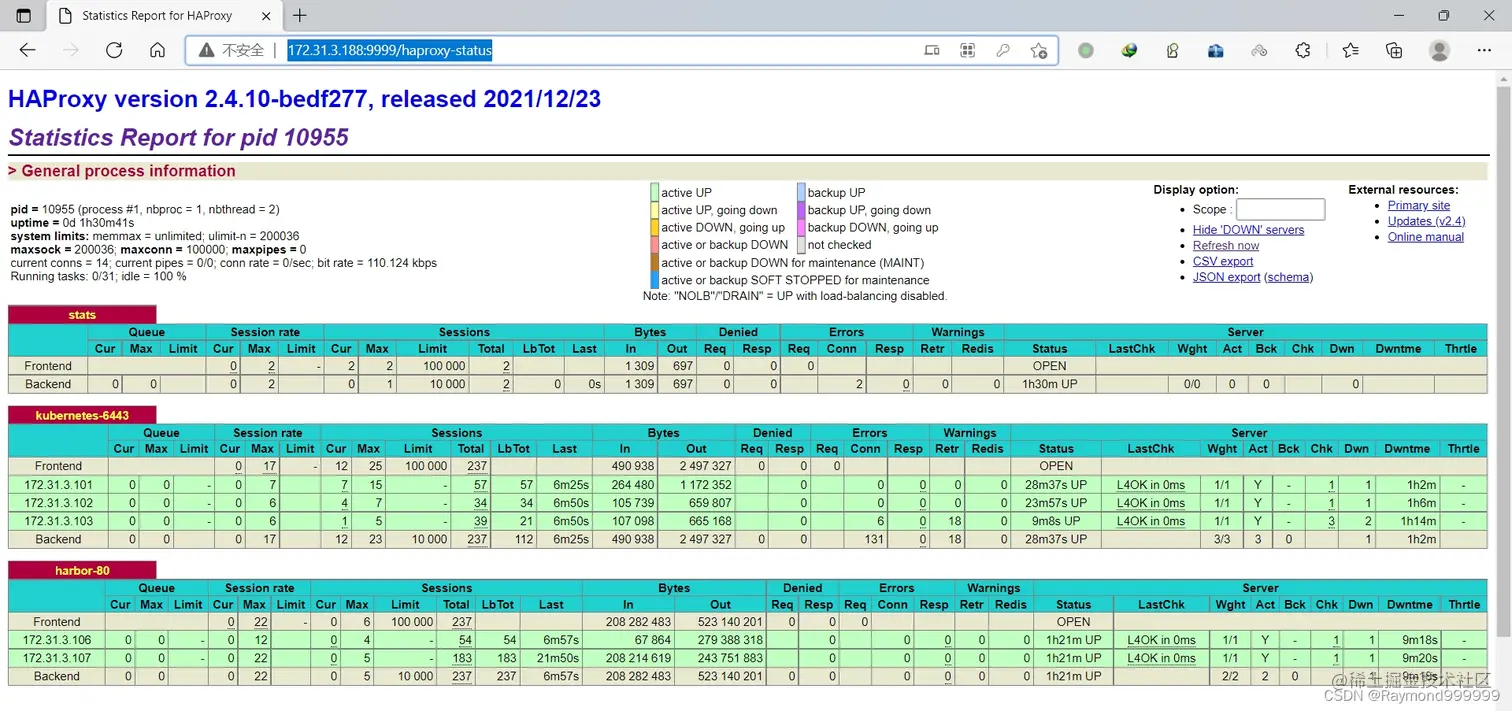
Task: Click the Scope filter input field
Action: (x=1280, y=209)
